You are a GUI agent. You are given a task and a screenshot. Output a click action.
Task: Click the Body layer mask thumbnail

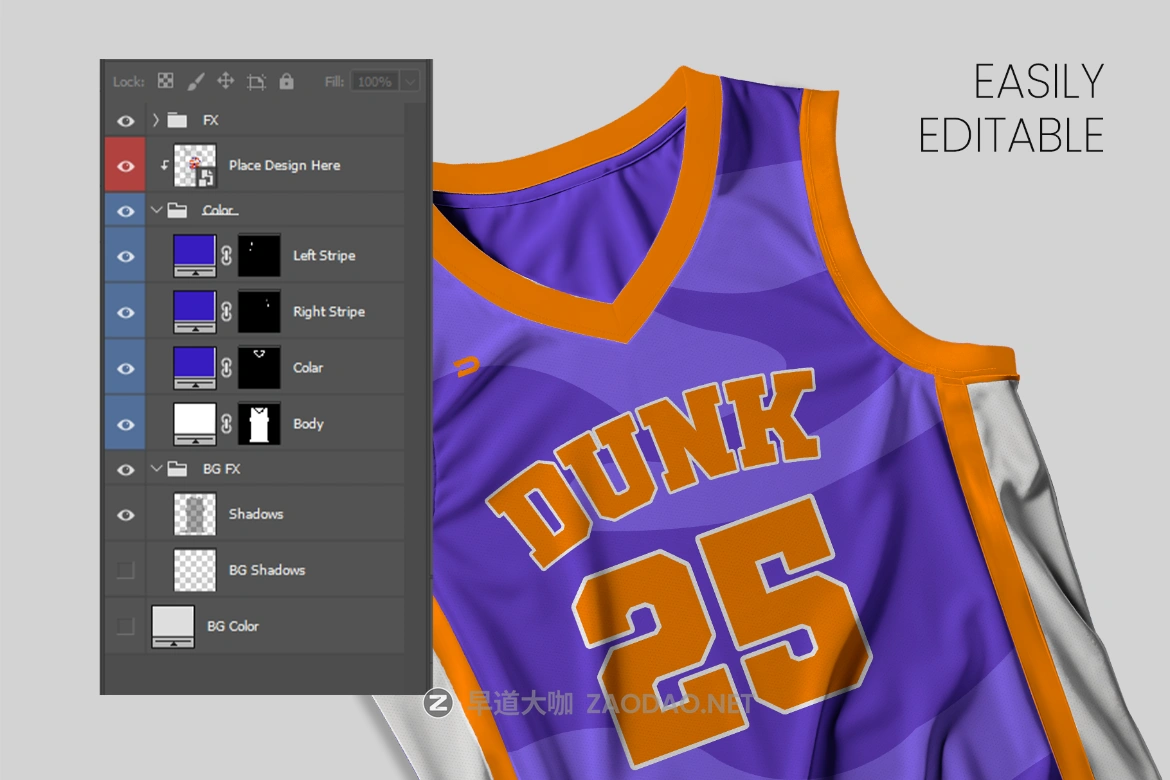tap(259, 424)
